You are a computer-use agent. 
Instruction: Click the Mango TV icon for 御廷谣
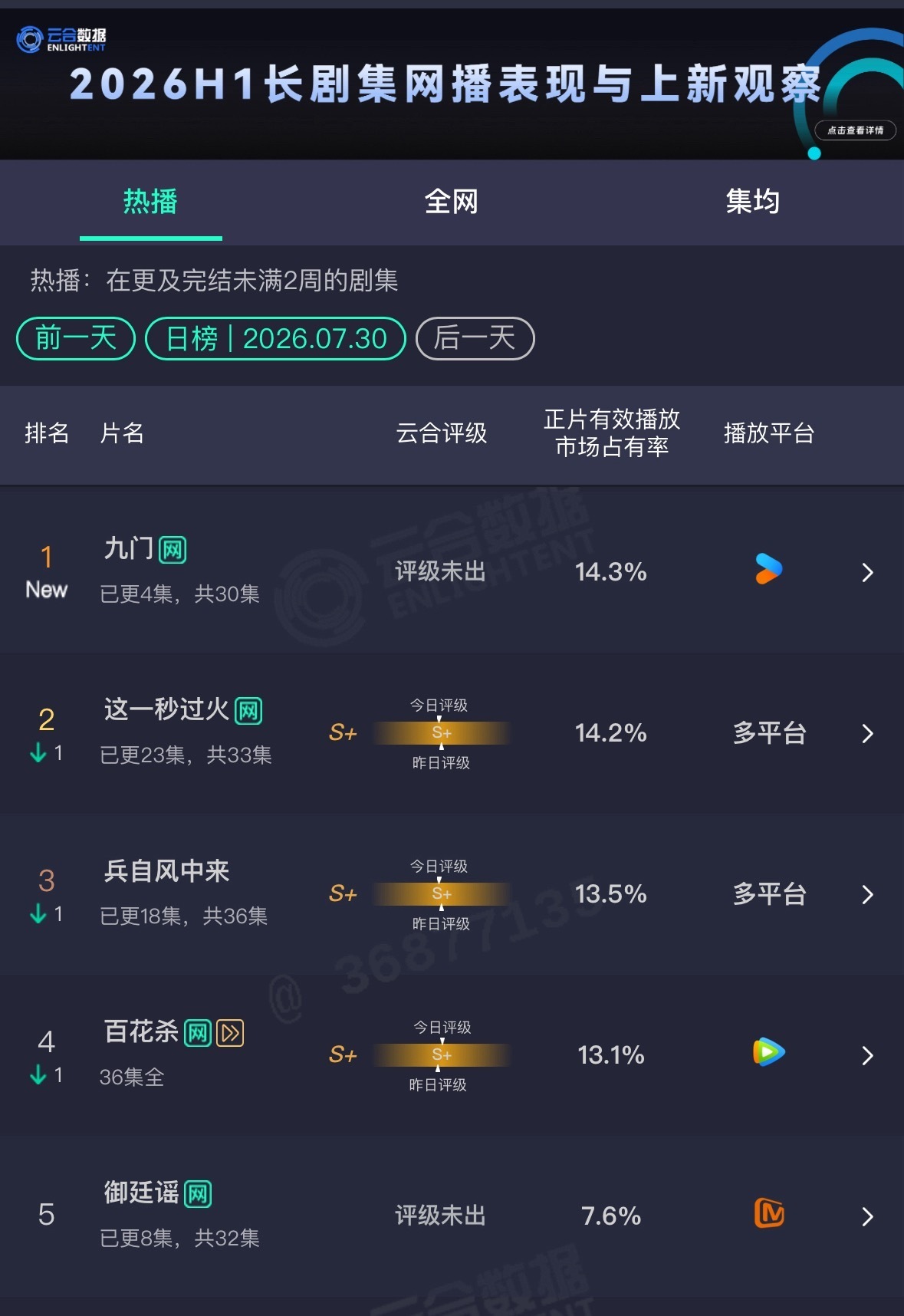click(x=769, y=1213)
